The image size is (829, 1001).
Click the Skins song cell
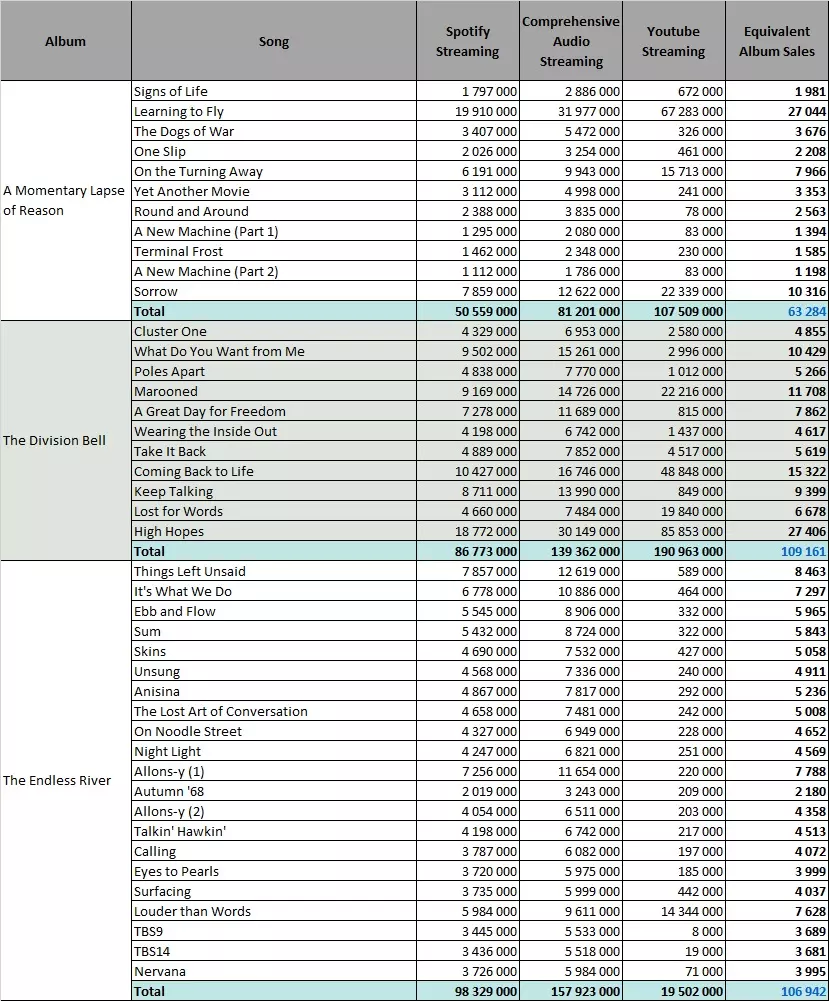[x=274, y=651]
